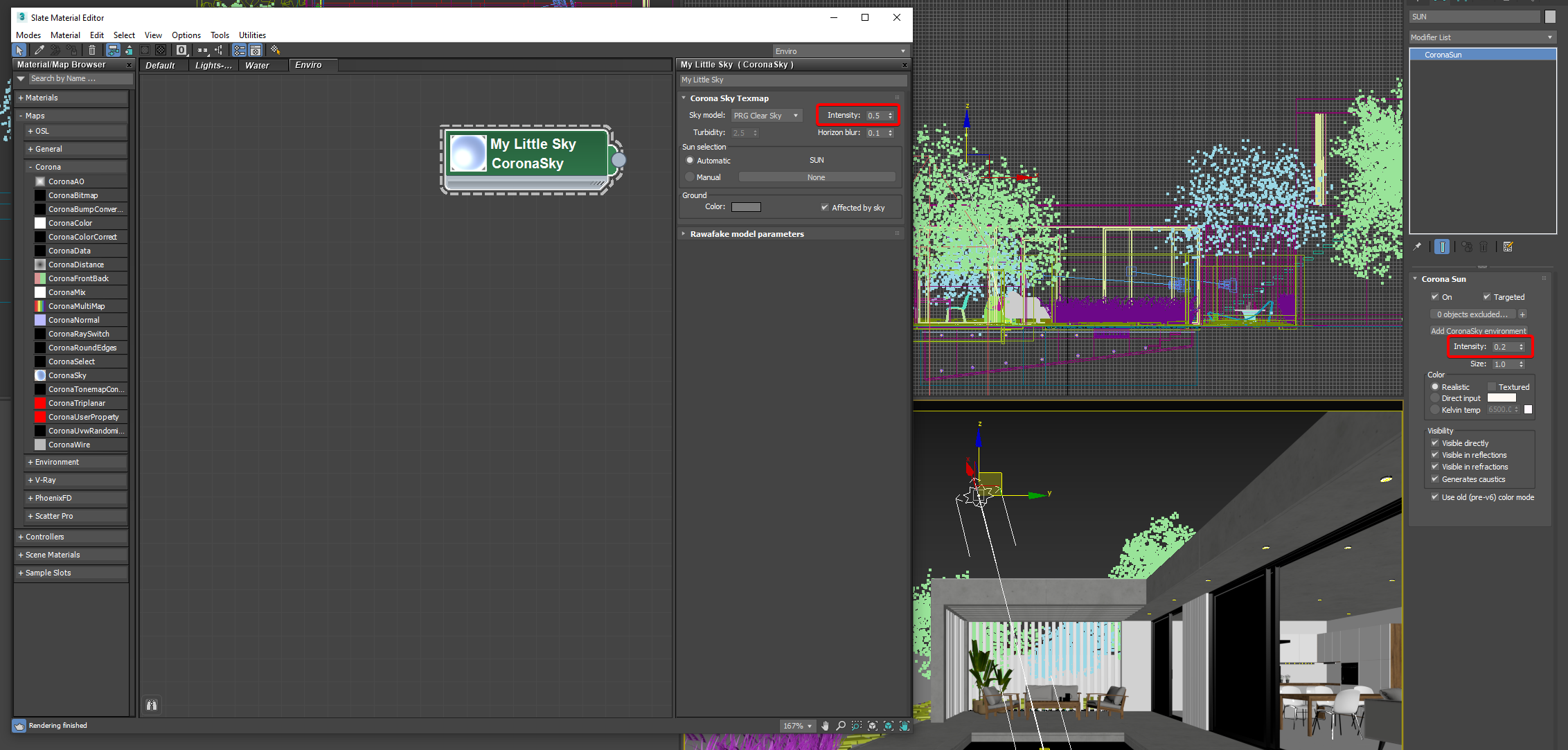Click the output socket of My Little Sky node

pyautogui.click(x=618, y=160)
